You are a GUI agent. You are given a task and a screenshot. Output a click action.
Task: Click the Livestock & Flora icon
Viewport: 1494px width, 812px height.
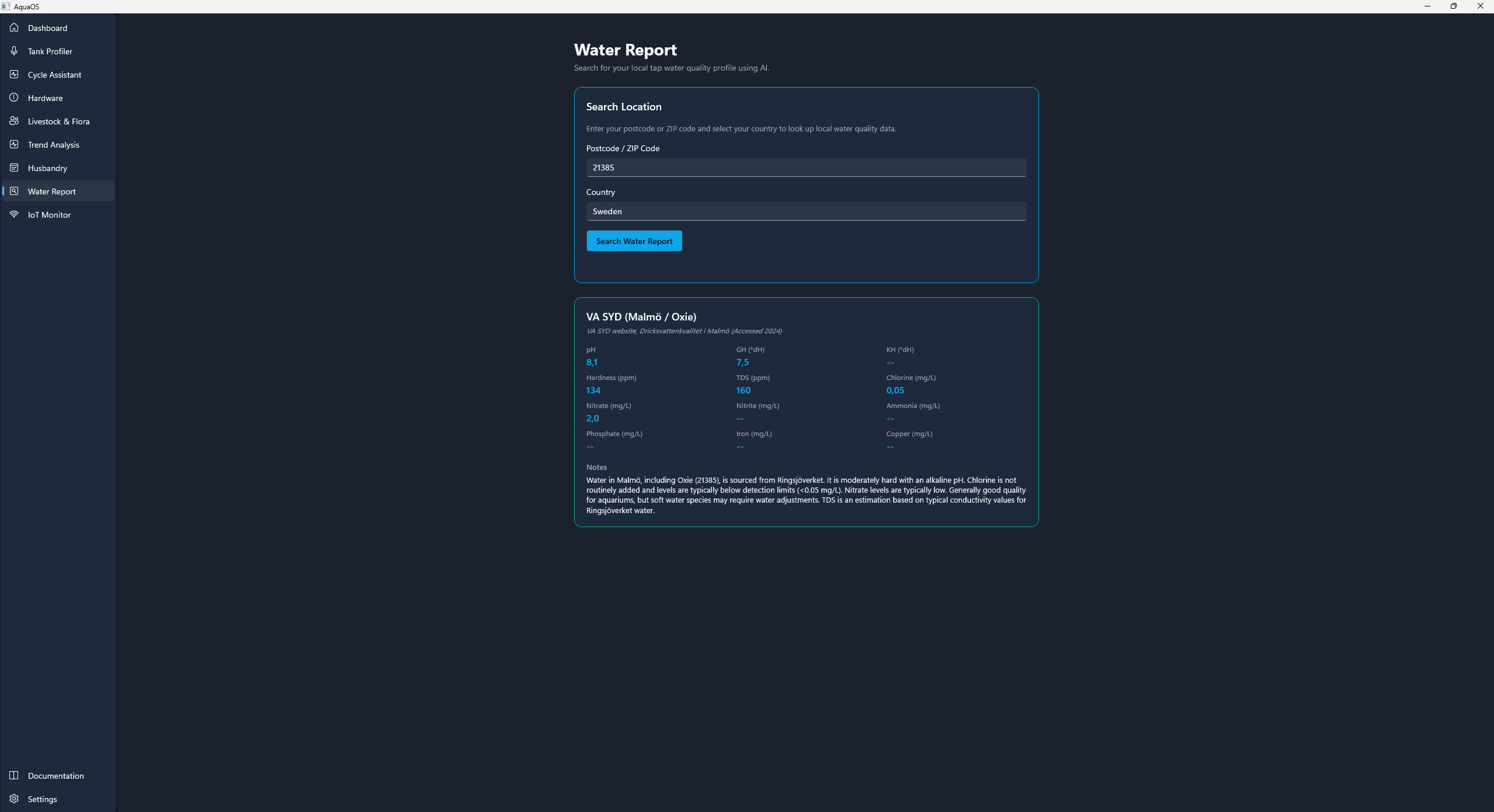click(x=14, y=121)
